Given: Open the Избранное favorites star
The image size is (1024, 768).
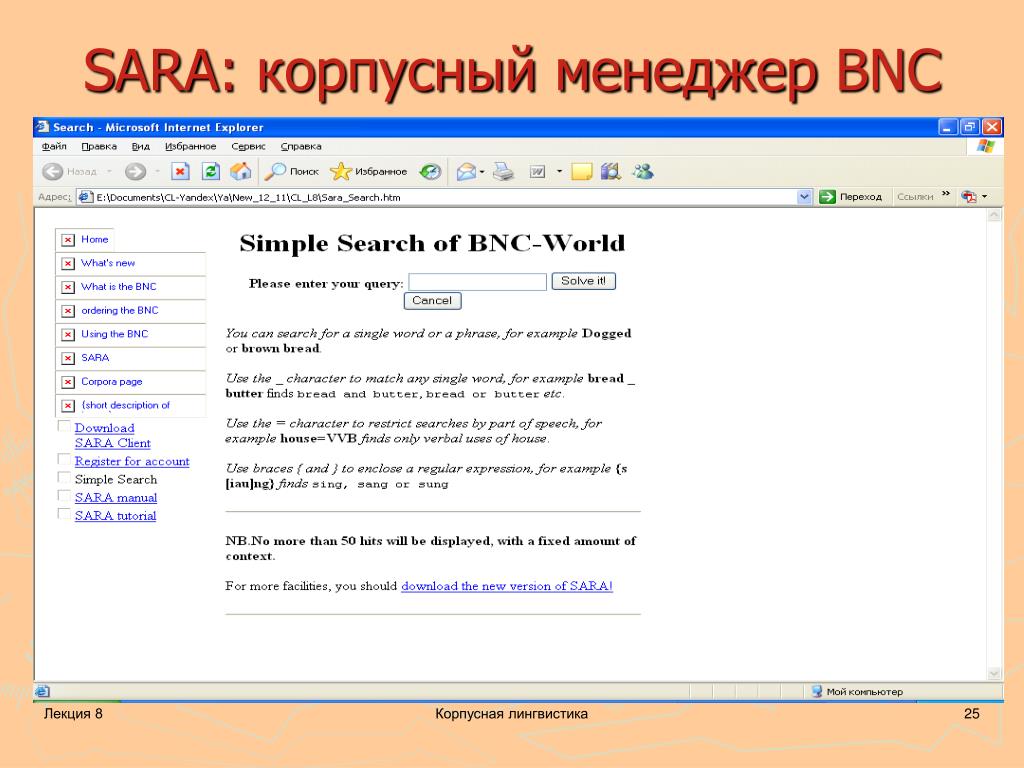Looking at the screenshot, I should click(368, 172).
